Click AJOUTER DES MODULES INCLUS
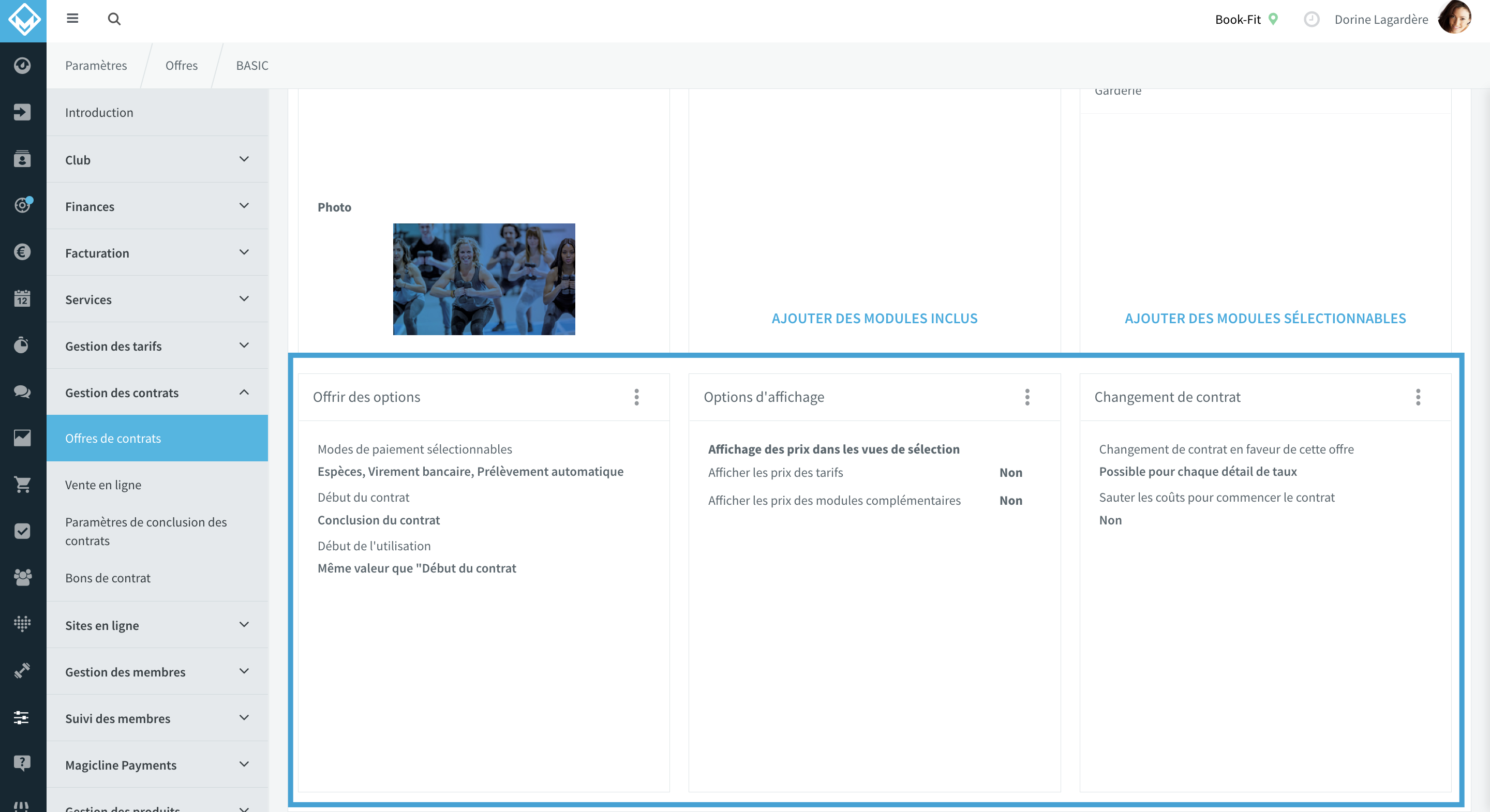This screenshot has width=1490, height=812. point(874,318)
